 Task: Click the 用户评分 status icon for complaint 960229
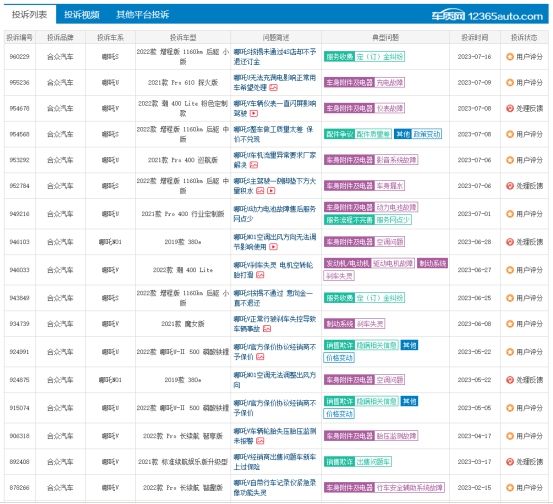tap(510, 56)
